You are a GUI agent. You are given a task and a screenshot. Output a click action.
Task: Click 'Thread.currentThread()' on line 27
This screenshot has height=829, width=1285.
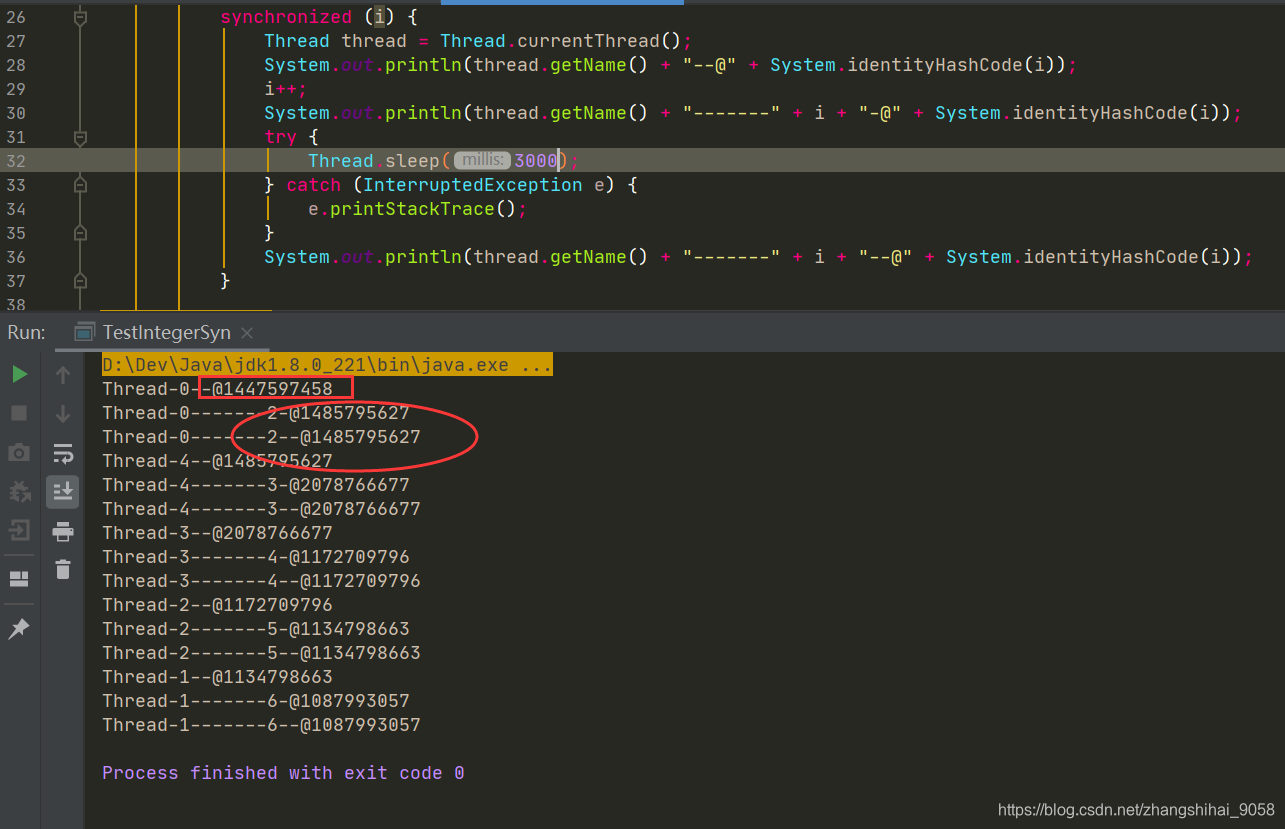(x=560, y=41)
